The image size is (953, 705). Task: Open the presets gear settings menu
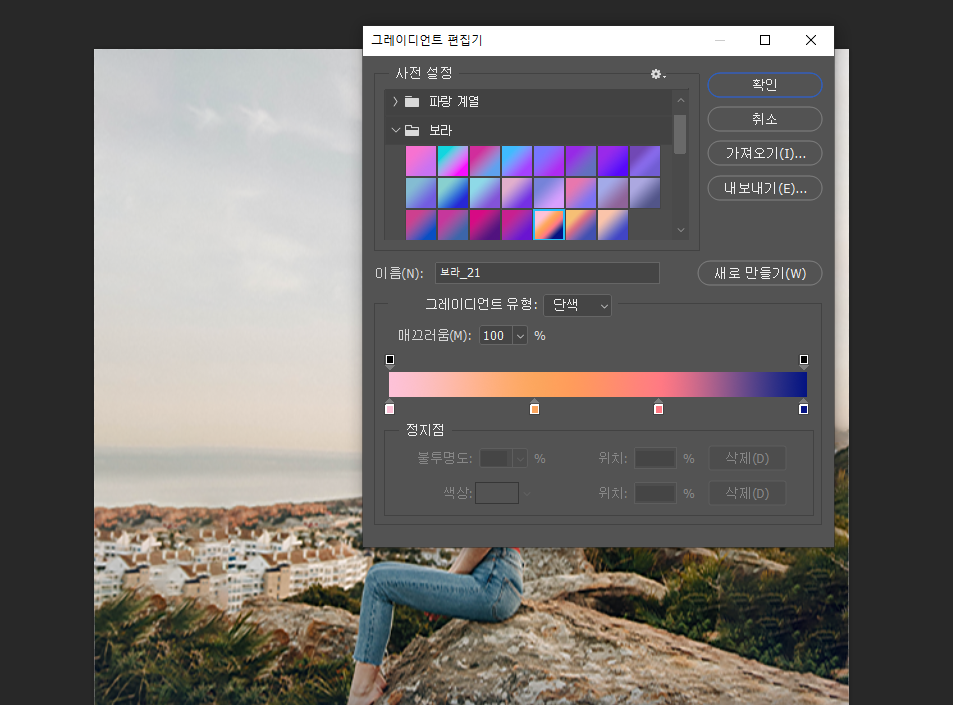658,74
